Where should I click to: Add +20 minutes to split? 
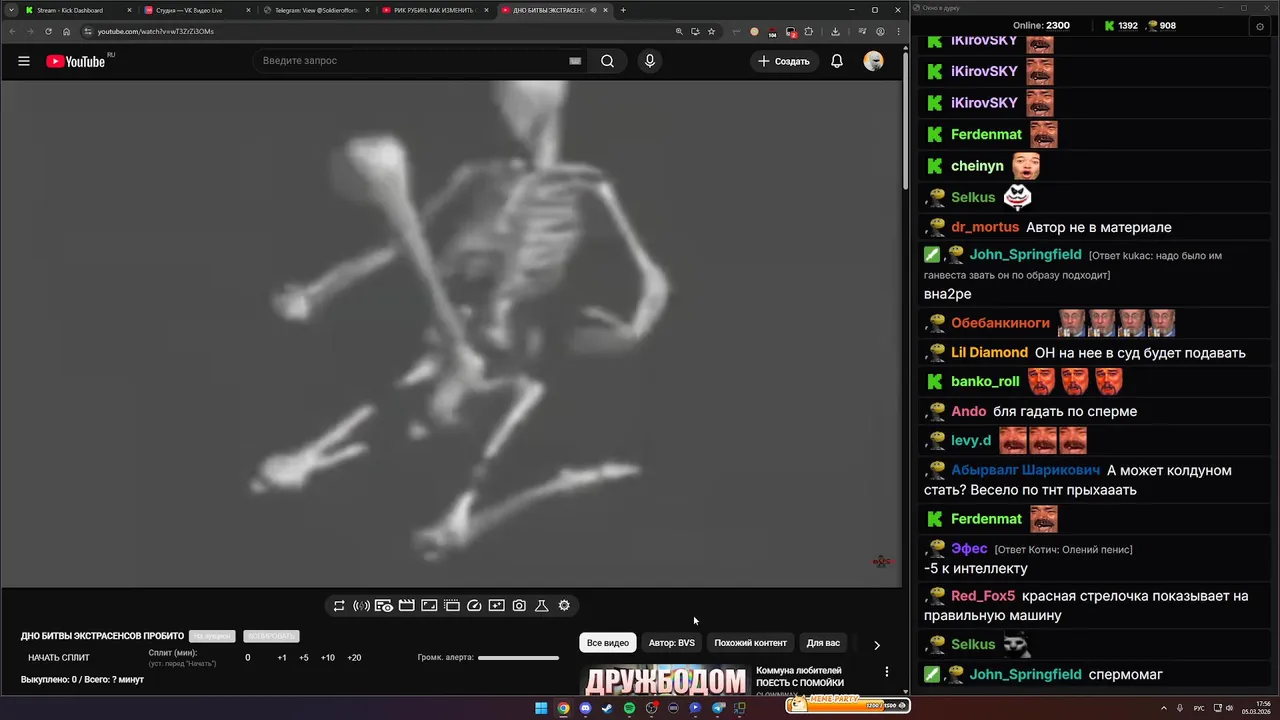tap(354, 658)
